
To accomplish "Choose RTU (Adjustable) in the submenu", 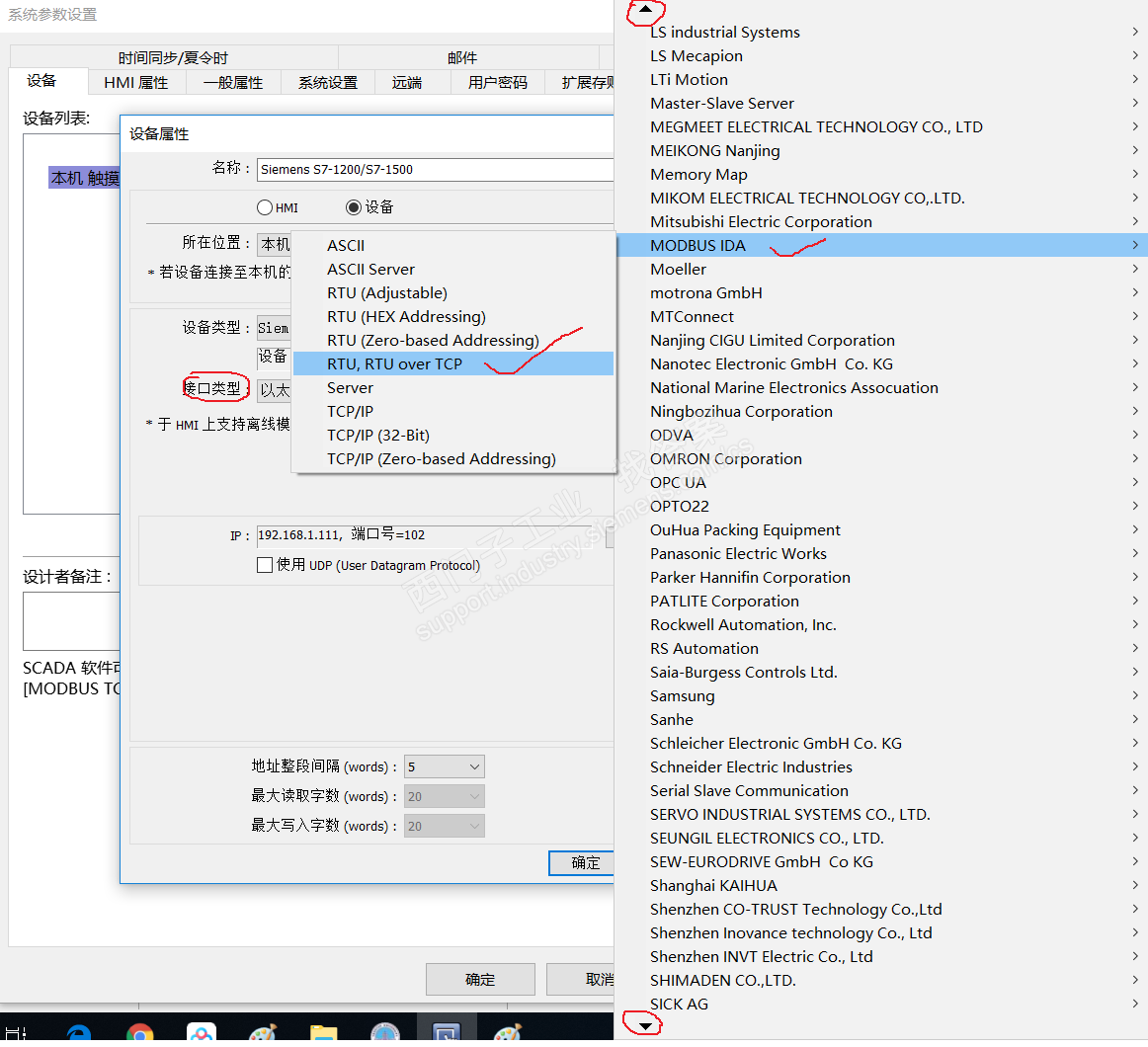I will click(x=453, y=293).
